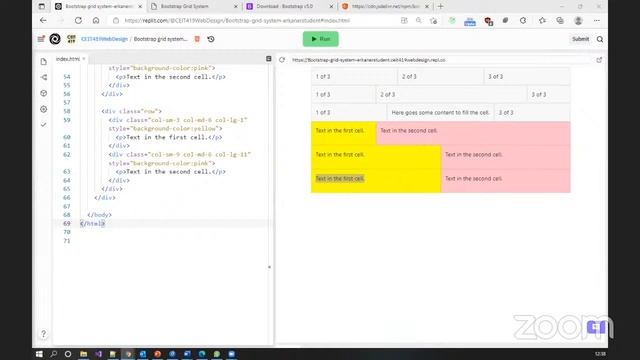Click the highlighted 'Text in the first cell' text

tap(340, 179)
